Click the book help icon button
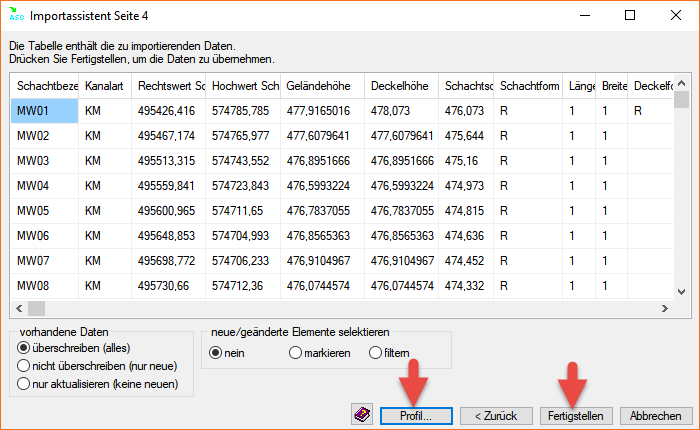The width and height of the screenshot is (700, 430). (x=362, y=415)
